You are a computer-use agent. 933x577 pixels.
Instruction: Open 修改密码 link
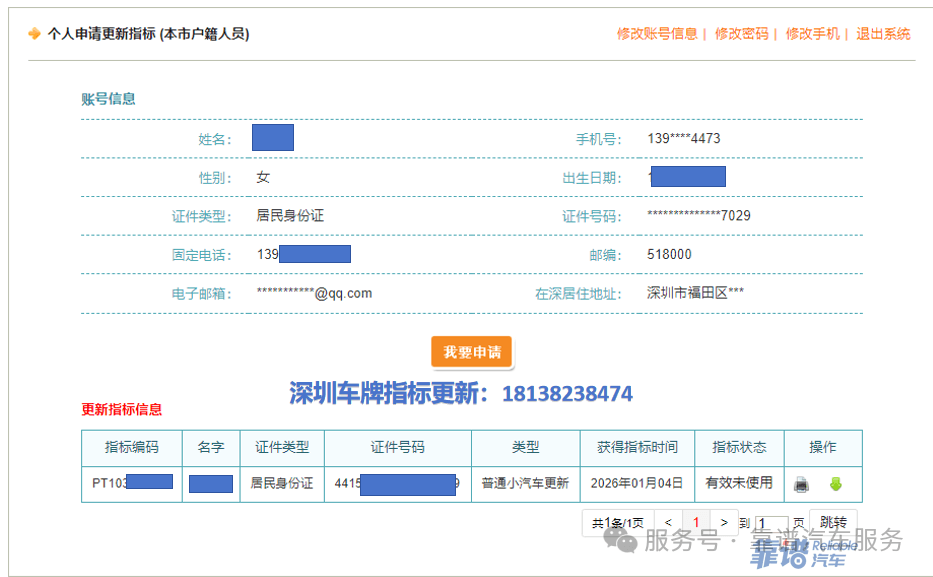[x=741, y=34]
